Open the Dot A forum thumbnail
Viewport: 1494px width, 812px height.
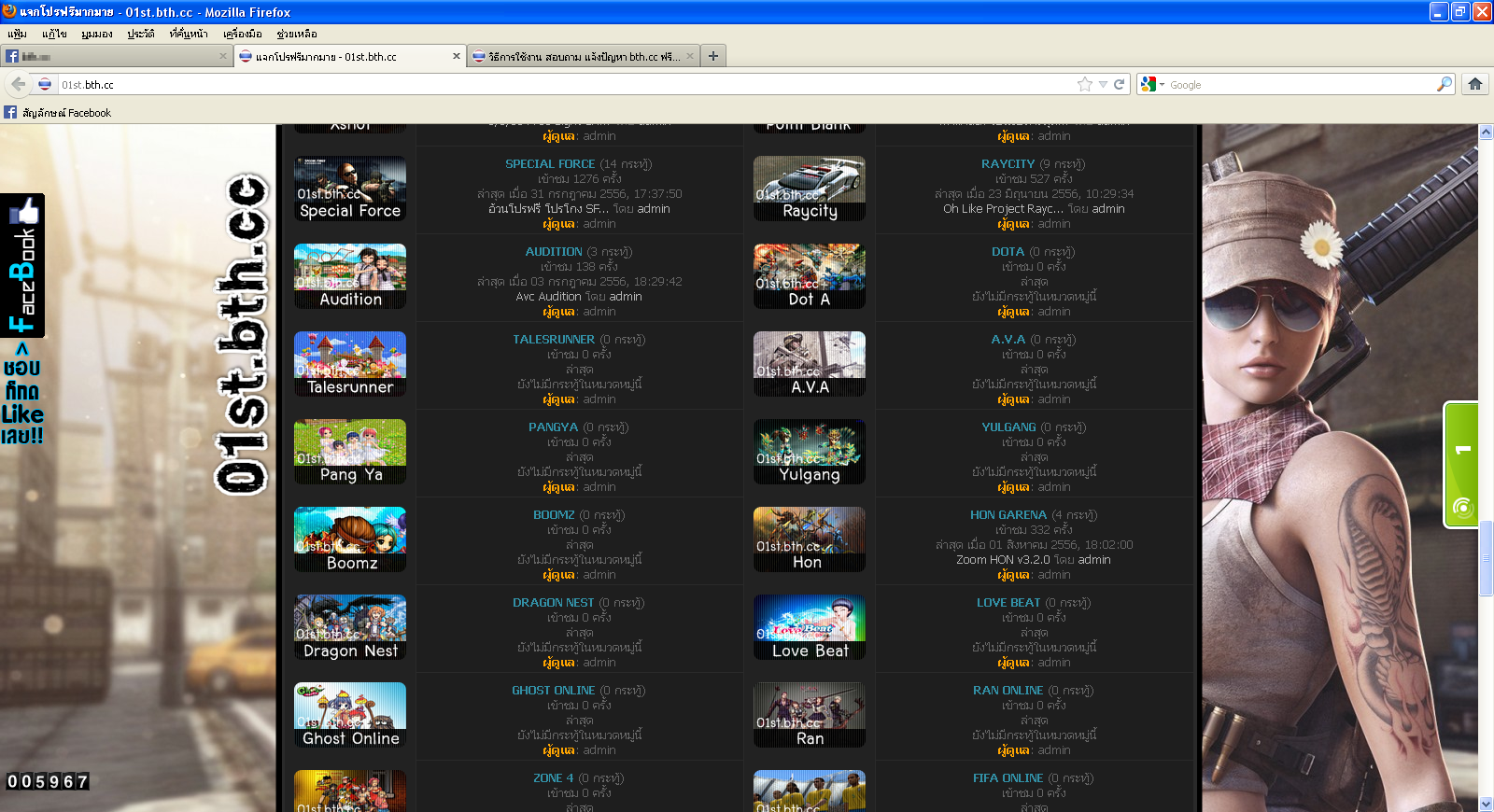[x=810, y=276]
